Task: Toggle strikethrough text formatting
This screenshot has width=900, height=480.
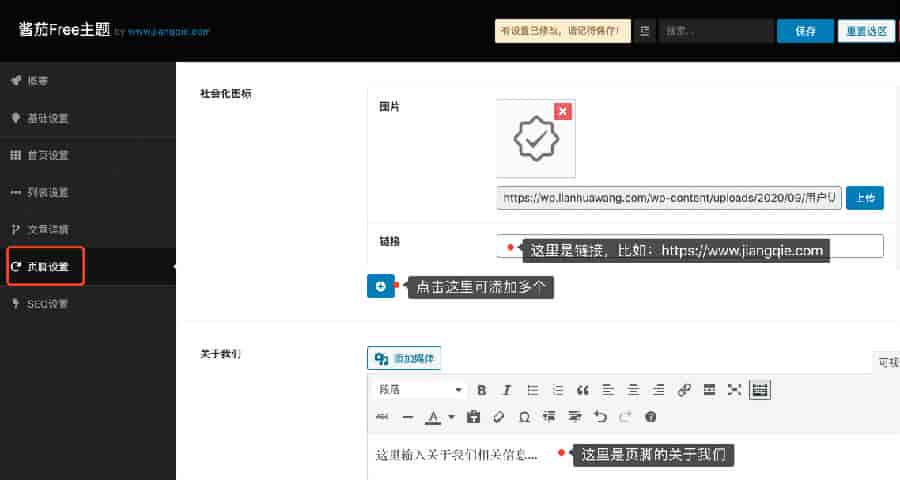Action: [x=382, y=416]
